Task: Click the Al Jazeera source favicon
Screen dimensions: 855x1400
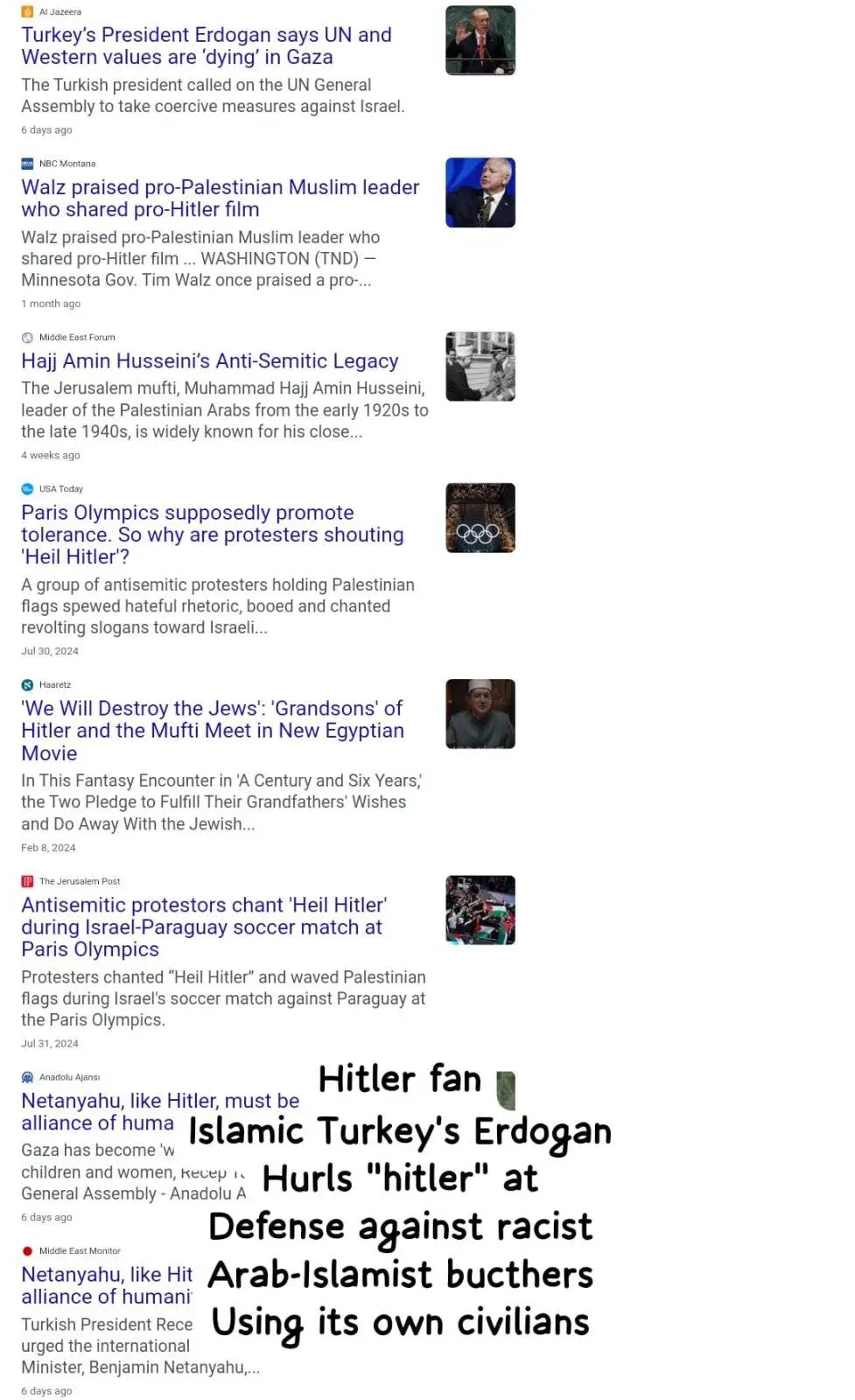Action: [27, 11]
